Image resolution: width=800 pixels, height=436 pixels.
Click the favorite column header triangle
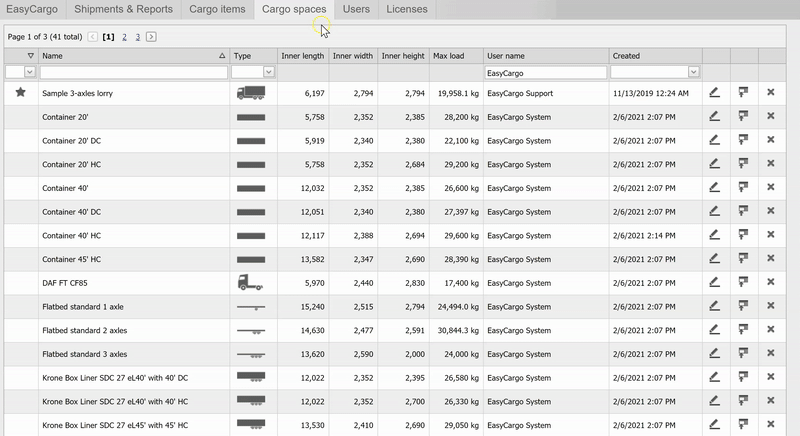click(x=31, y=56)
